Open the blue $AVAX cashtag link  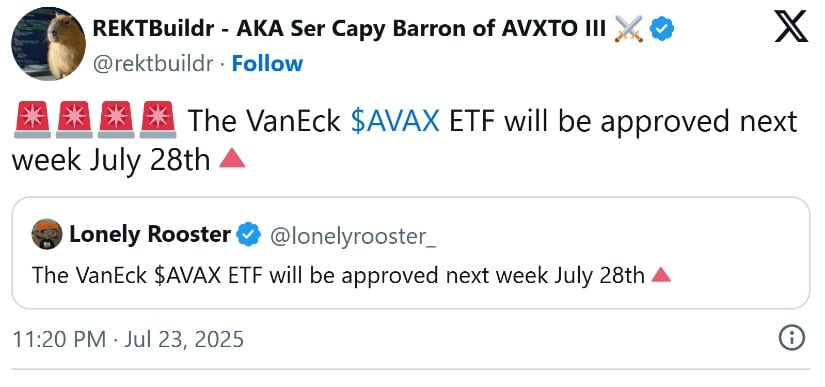395,121
